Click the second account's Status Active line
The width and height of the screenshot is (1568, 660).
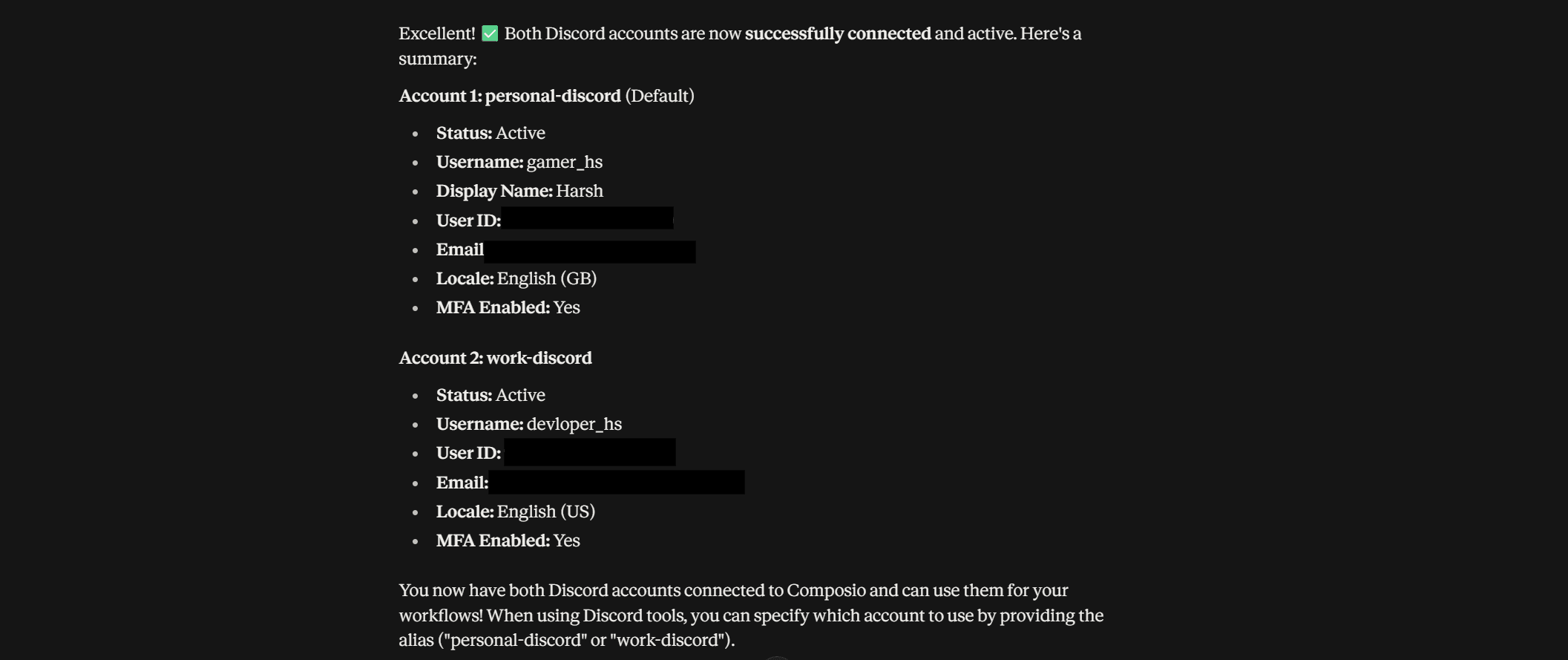coord(491,395)
